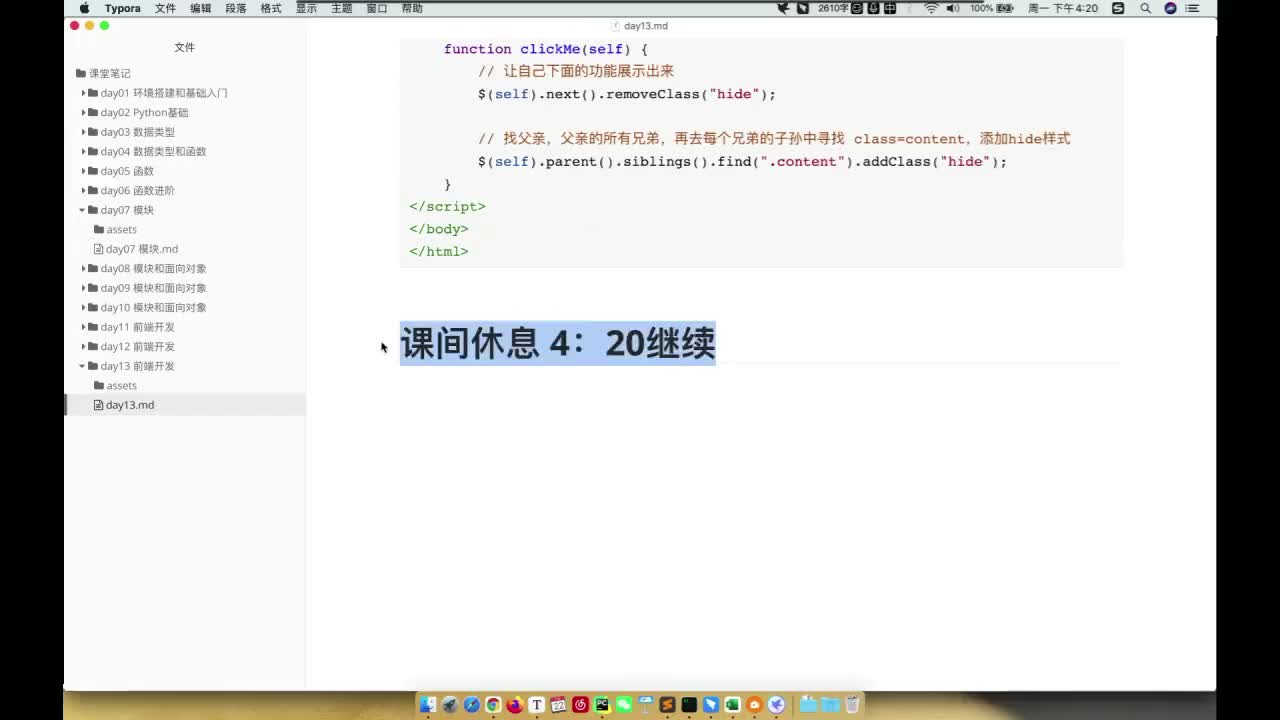Click the 文件 sidebar header
Viewport: 1280px width, 720px height.
185,47
